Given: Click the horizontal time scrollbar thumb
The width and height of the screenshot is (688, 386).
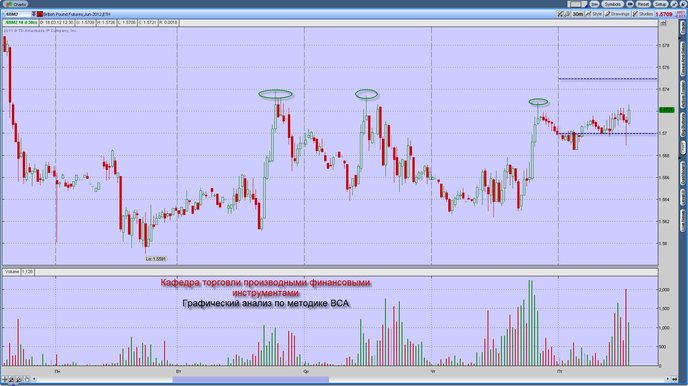Looking at the screenshot, I should click(251, 379).
